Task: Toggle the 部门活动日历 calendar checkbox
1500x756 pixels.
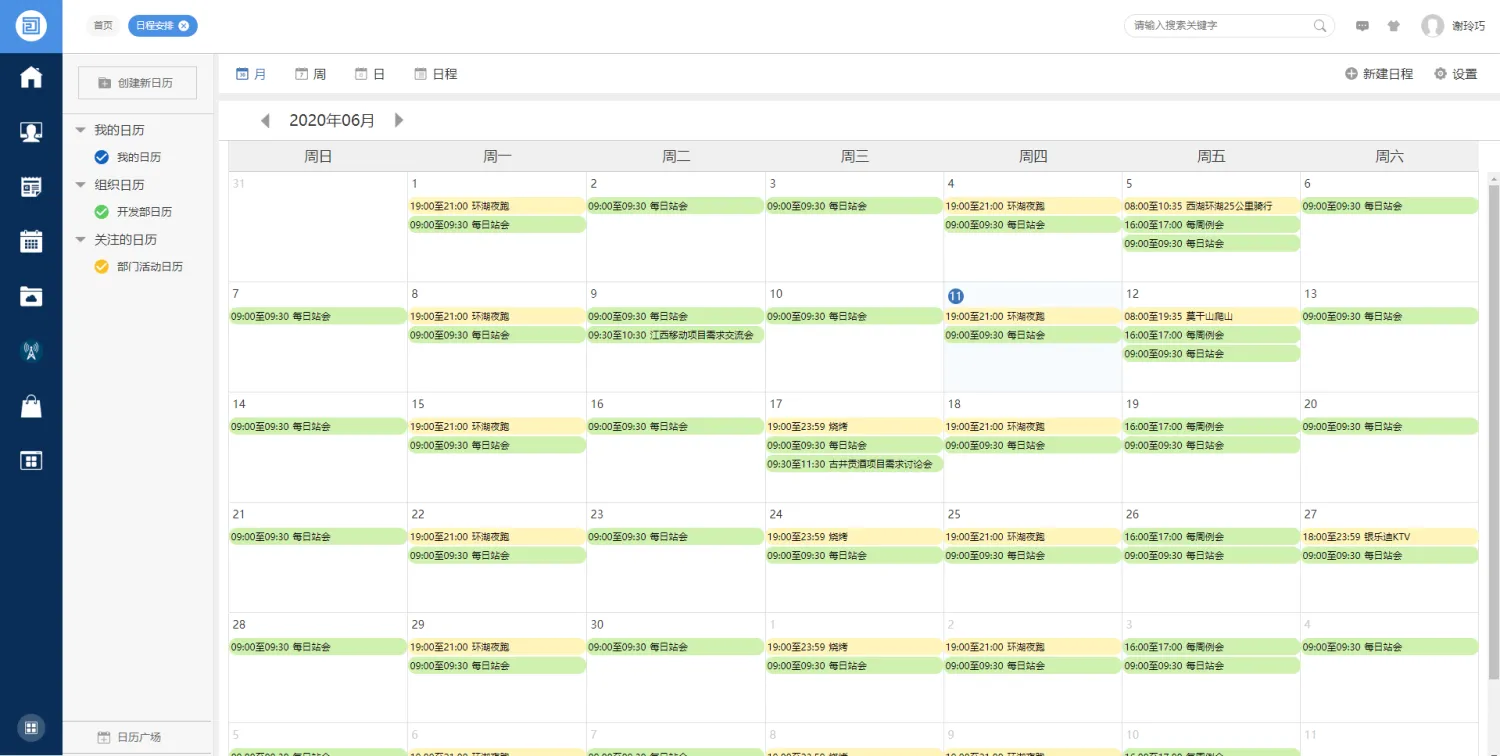Action: (x=101, y=267)
